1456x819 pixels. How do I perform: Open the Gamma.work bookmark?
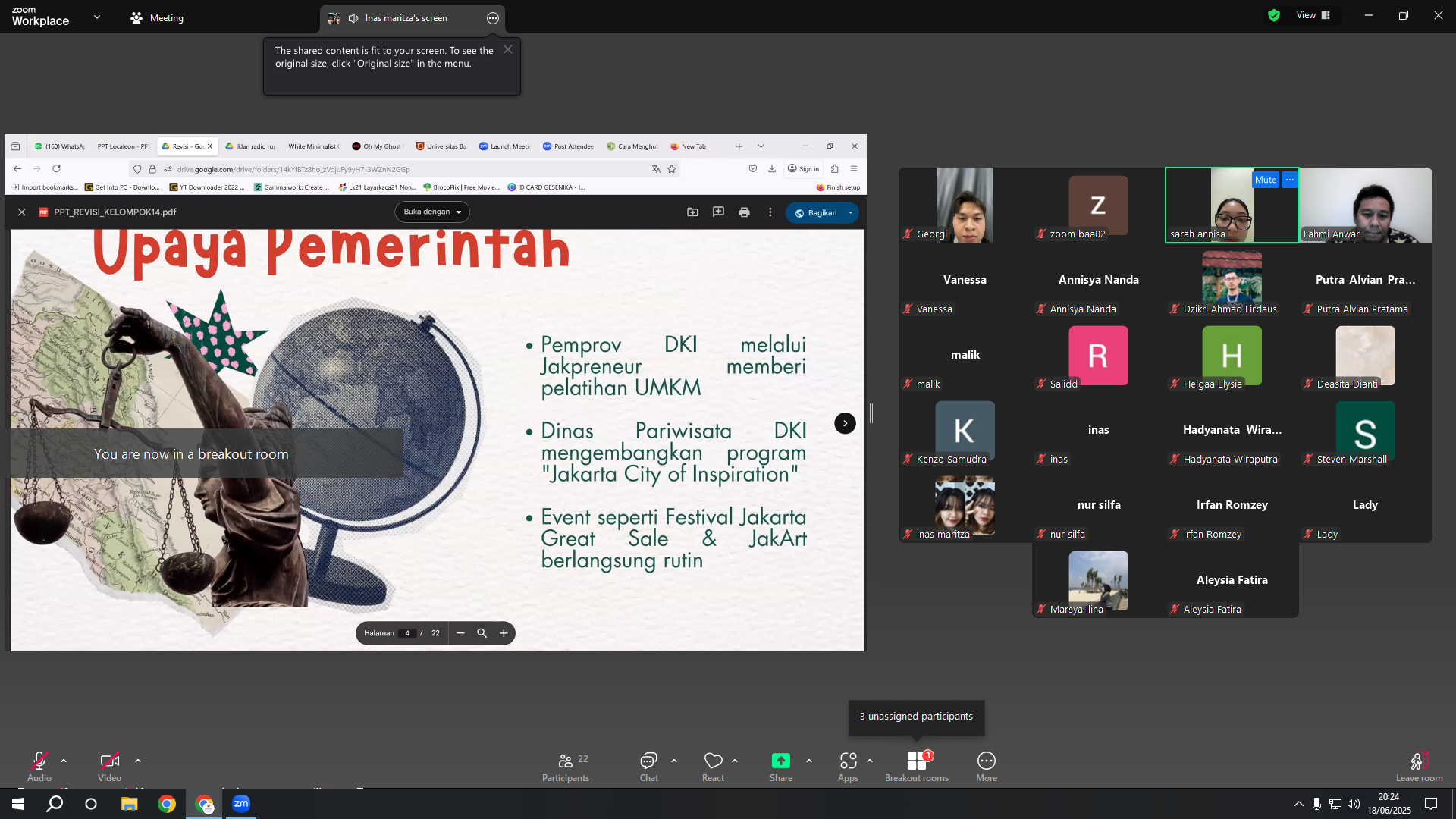291,187
